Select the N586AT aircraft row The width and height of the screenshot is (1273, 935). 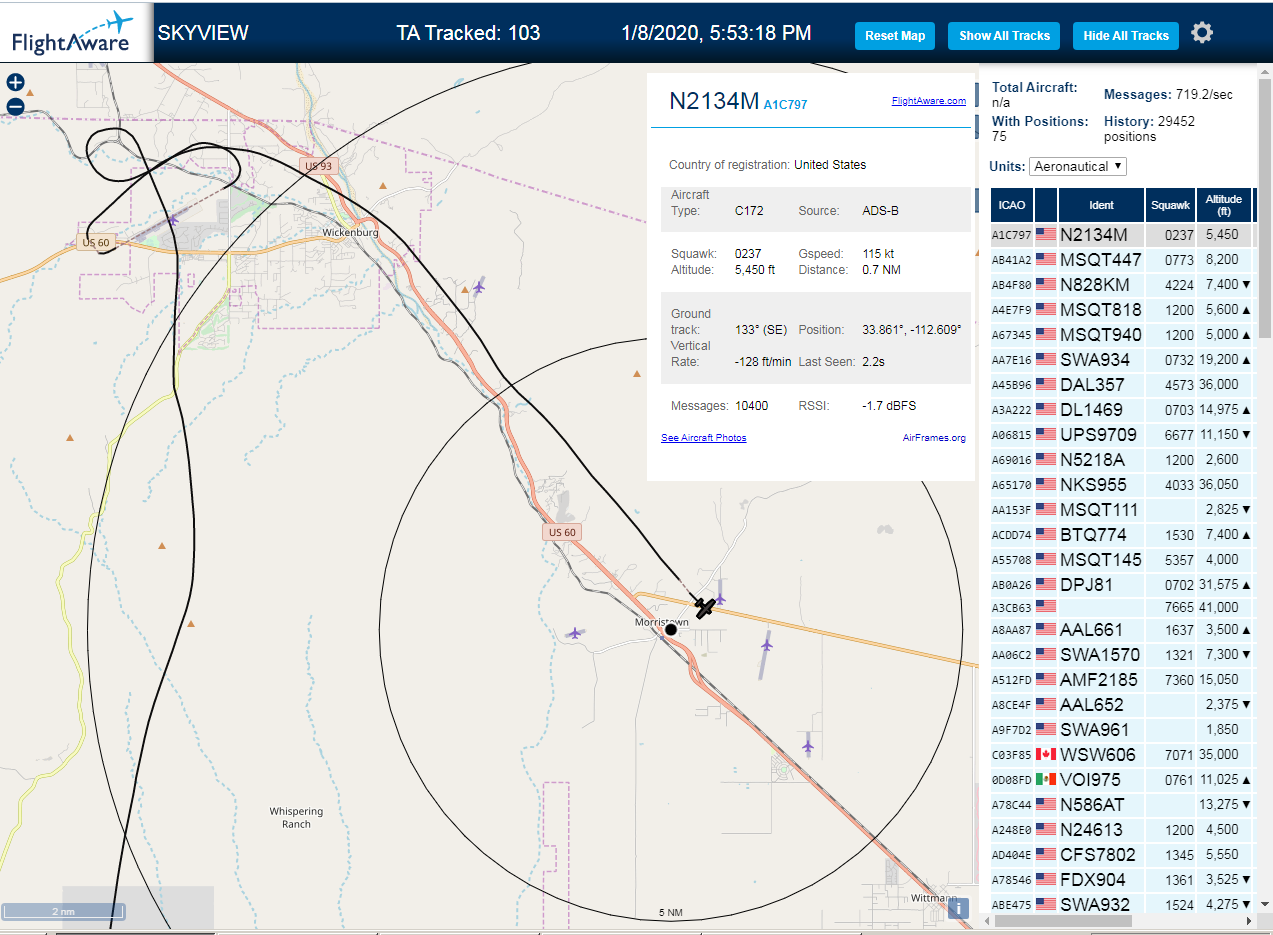pyautogui.click(x=1123, y=804)
